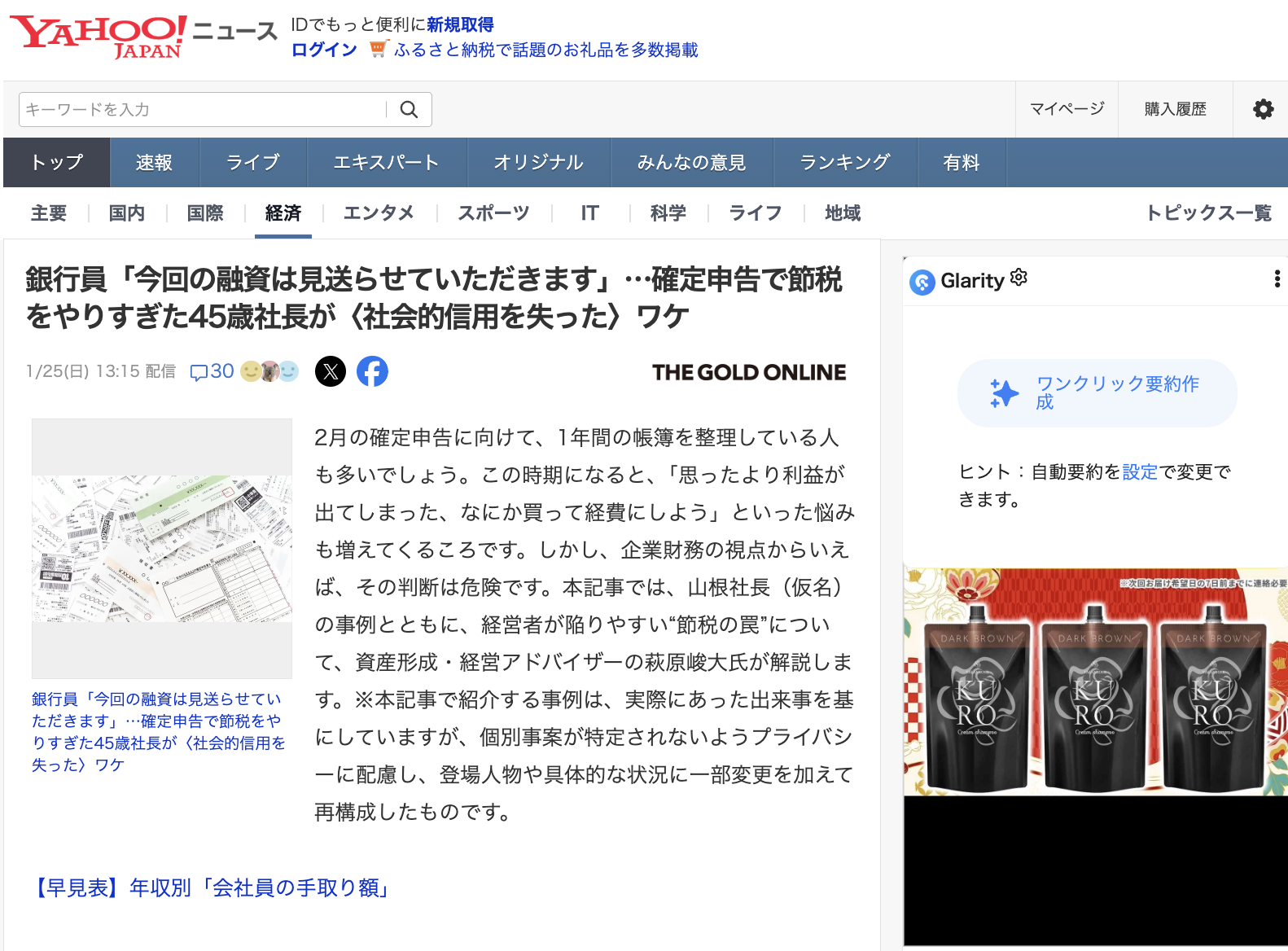Click the Yahoo! JAPAN News logo

pyautogui.click(x=144, y=37)
